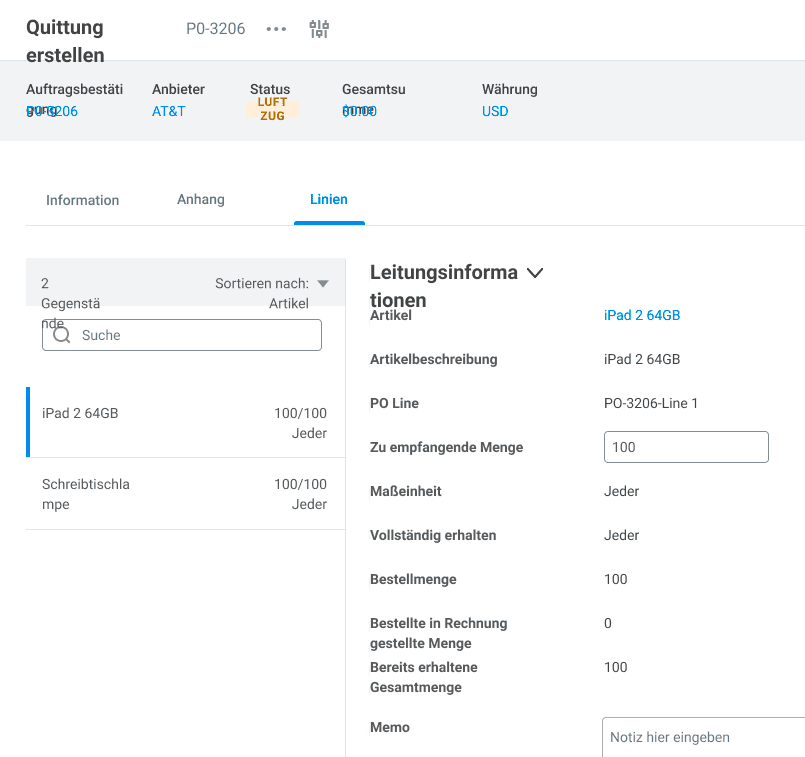Open the Anhang tab

tap(201, 200)
